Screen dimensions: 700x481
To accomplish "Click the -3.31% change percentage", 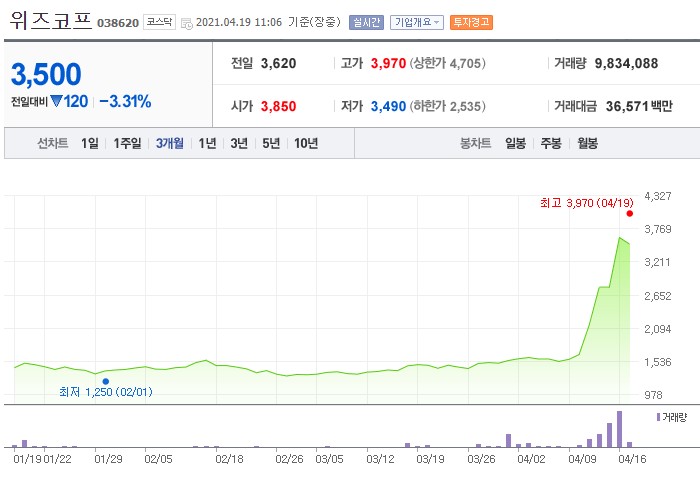I will pyautogui.click(x=125, y=101).
